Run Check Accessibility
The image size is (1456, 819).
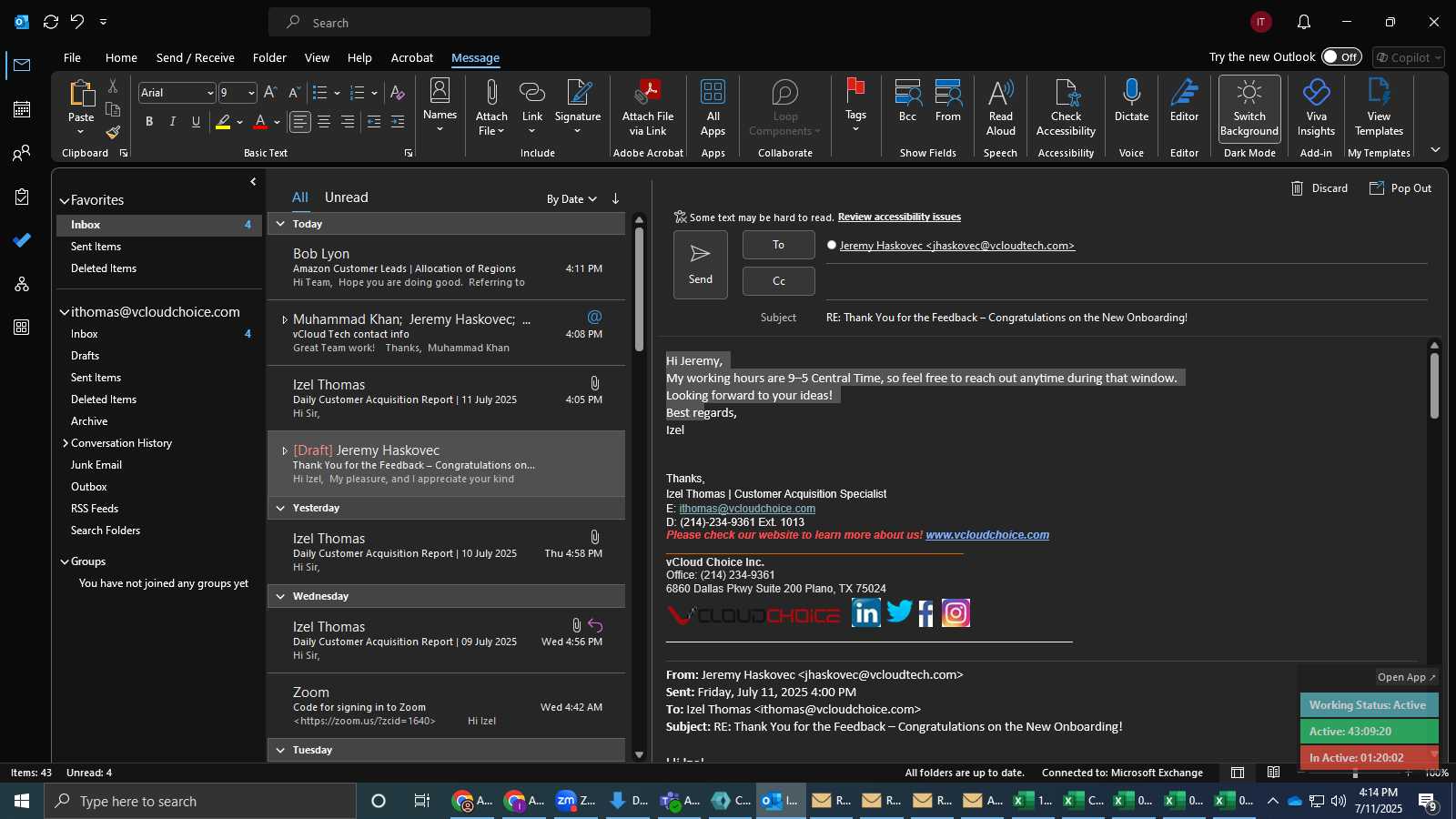click(x=1066, y=107)
